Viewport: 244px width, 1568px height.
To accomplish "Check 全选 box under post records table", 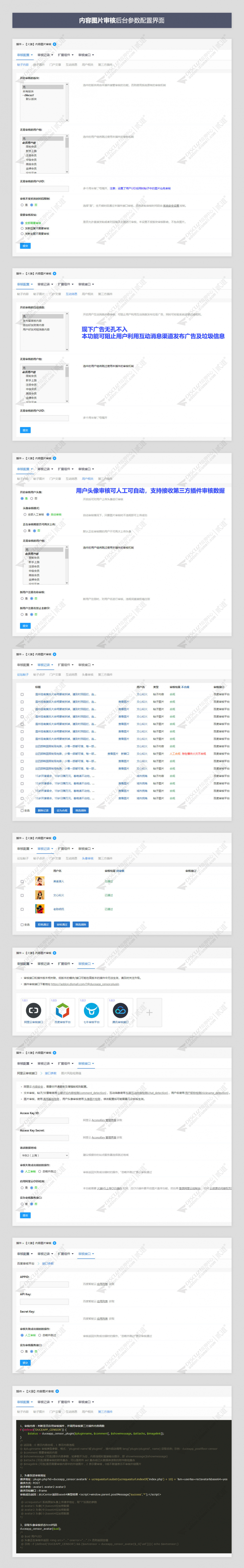I will 23,810.
